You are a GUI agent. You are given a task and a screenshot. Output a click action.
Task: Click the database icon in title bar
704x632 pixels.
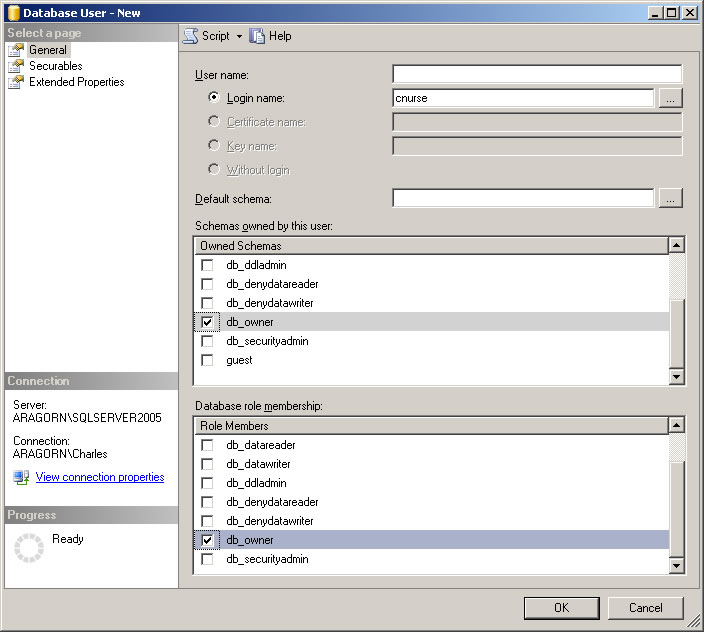tap(12, 13)
